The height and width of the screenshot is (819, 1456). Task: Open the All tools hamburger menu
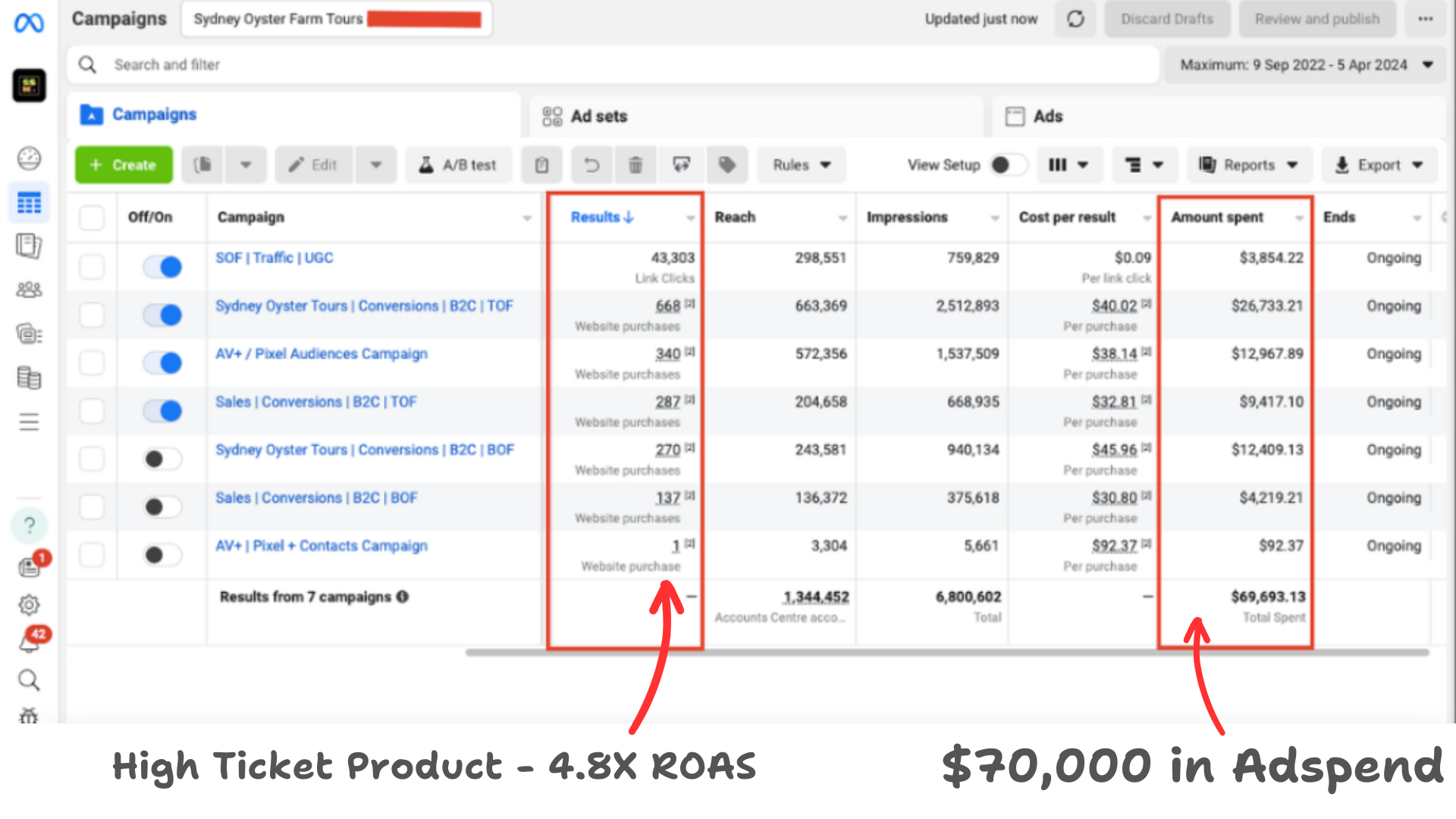[29, 422]
